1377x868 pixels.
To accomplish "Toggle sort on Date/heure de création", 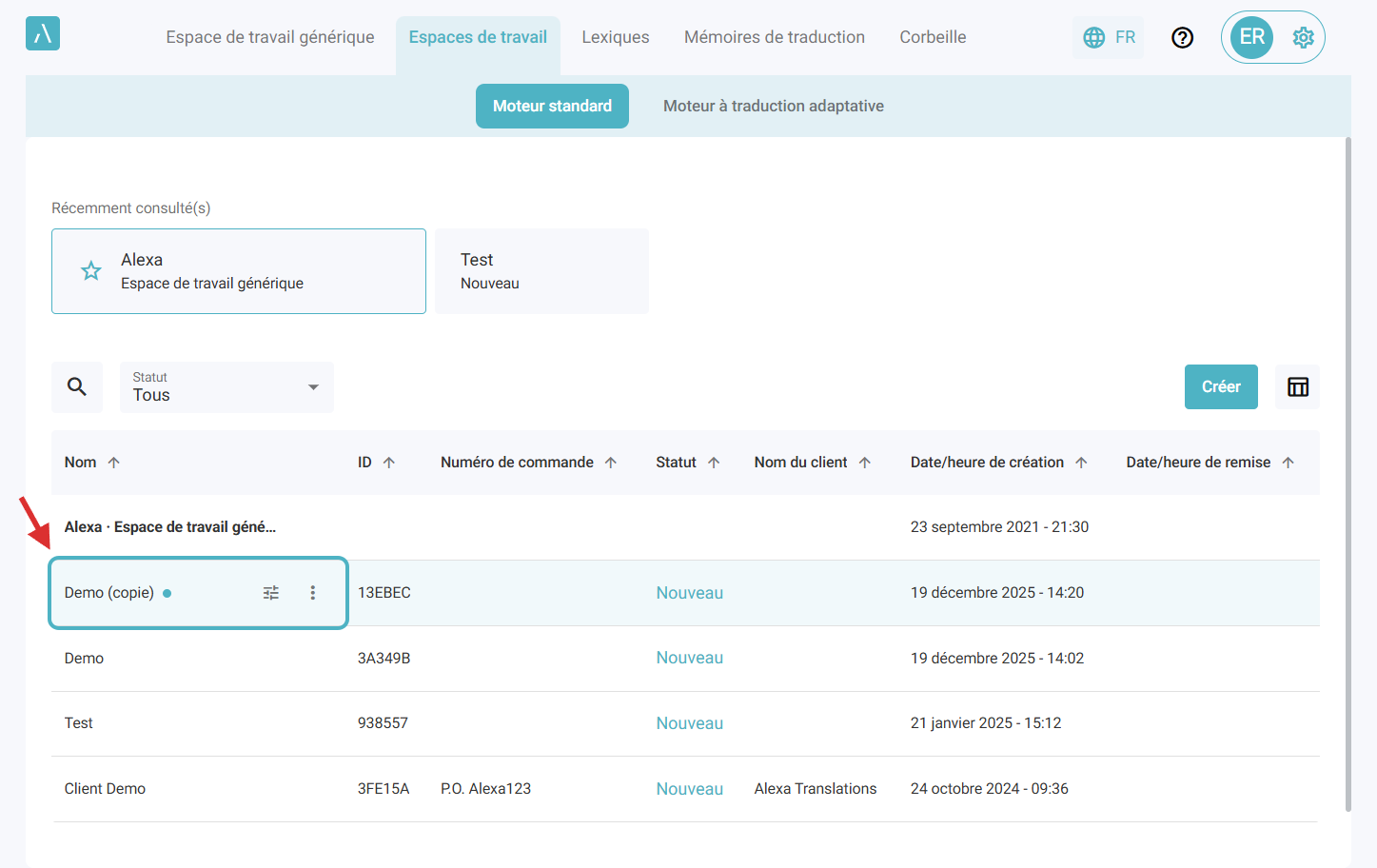I will click(1081, 463).
